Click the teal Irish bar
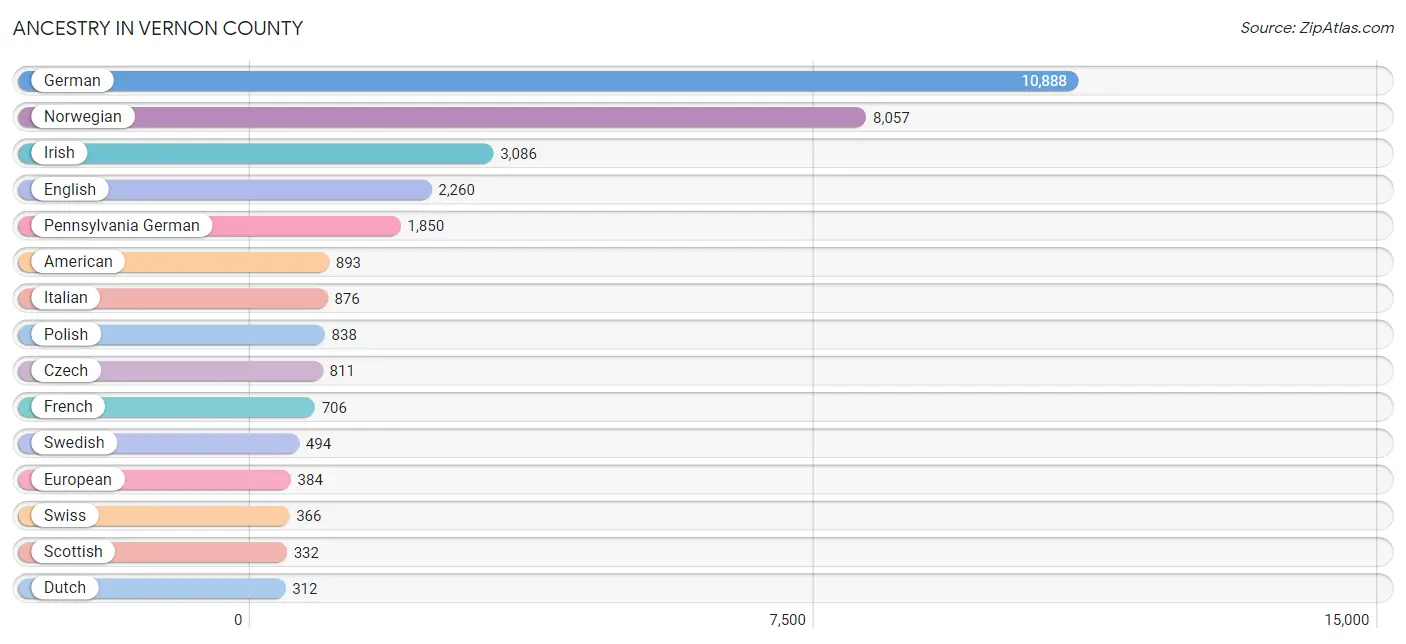 coord(255,153)
